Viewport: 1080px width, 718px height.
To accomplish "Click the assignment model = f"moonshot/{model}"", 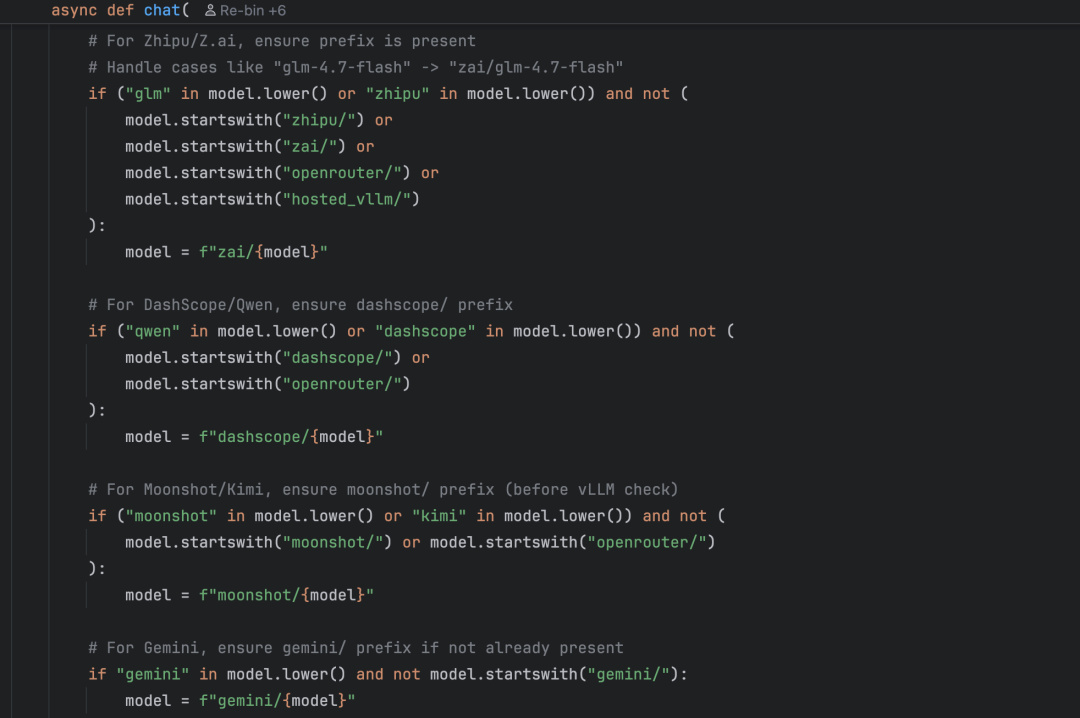I will click(x=249, y=595).
